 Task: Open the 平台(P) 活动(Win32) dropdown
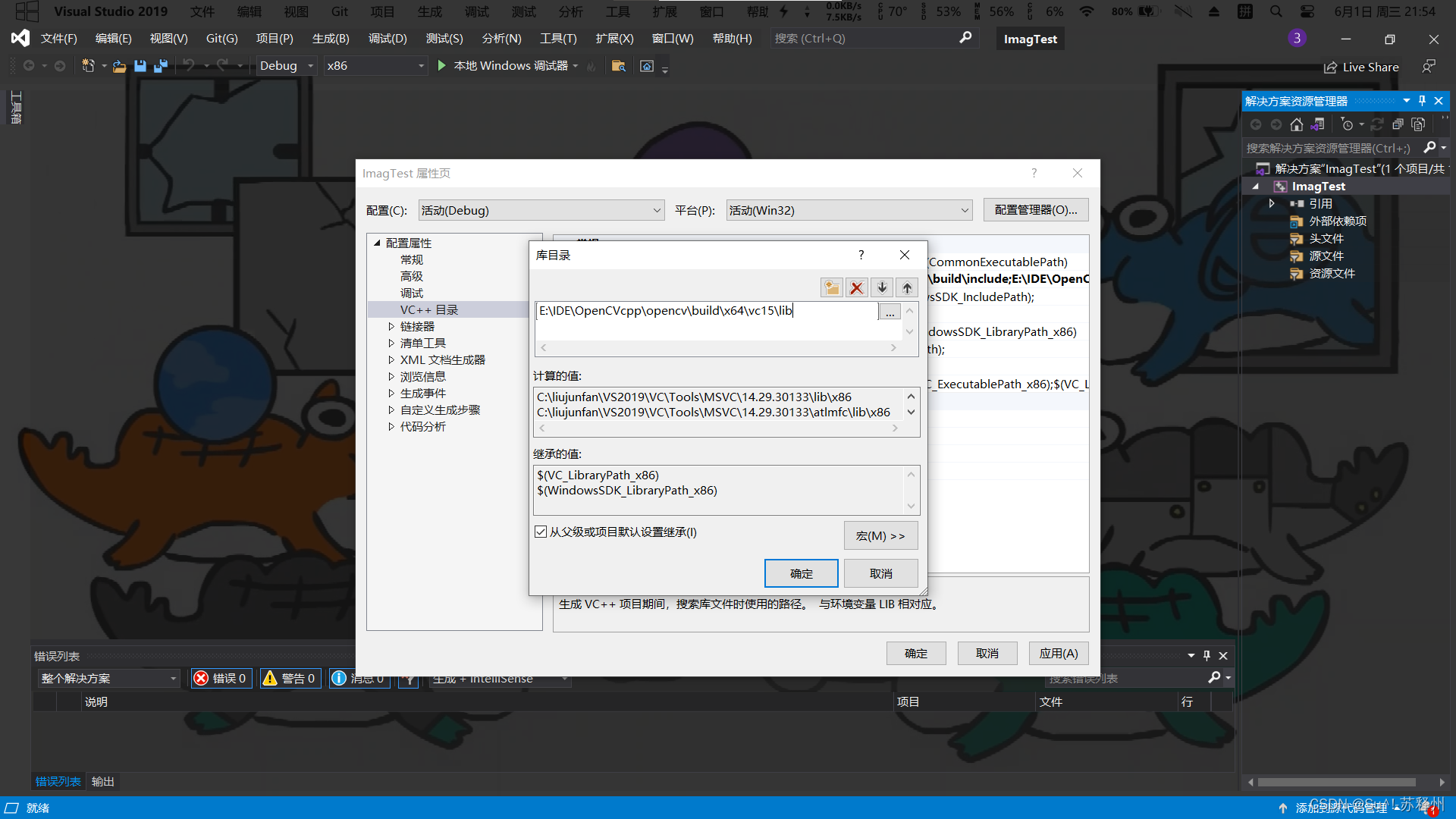point(849,210)
